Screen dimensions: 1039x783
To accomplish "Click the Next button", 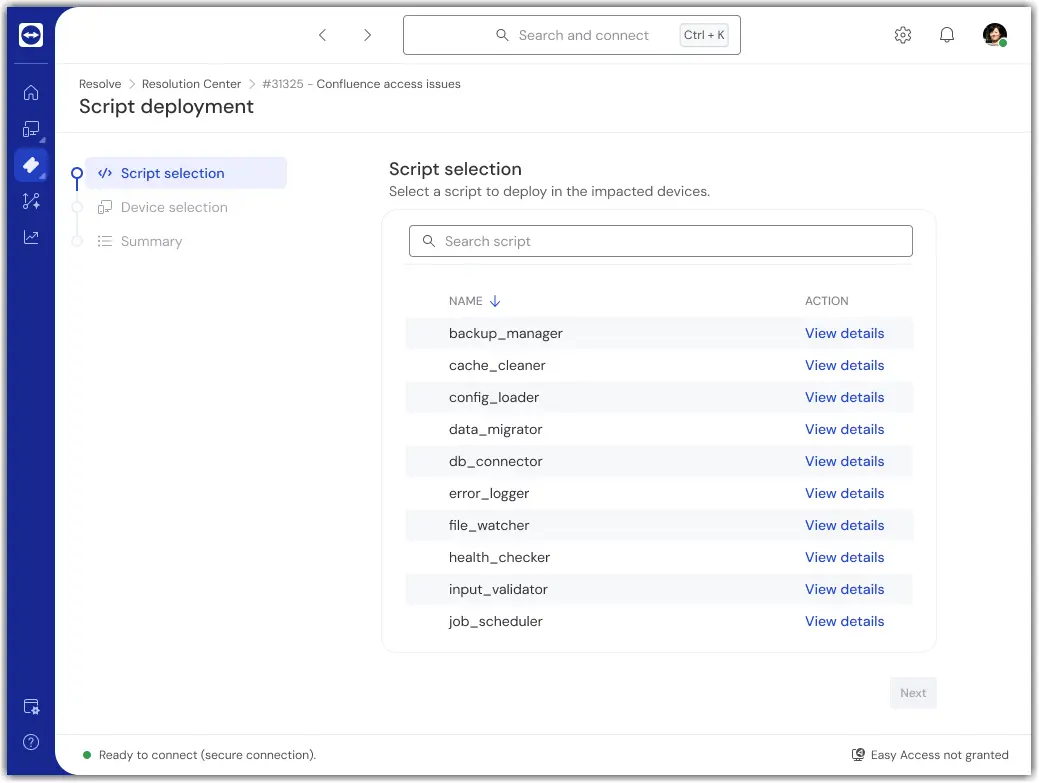I will 913,693.
